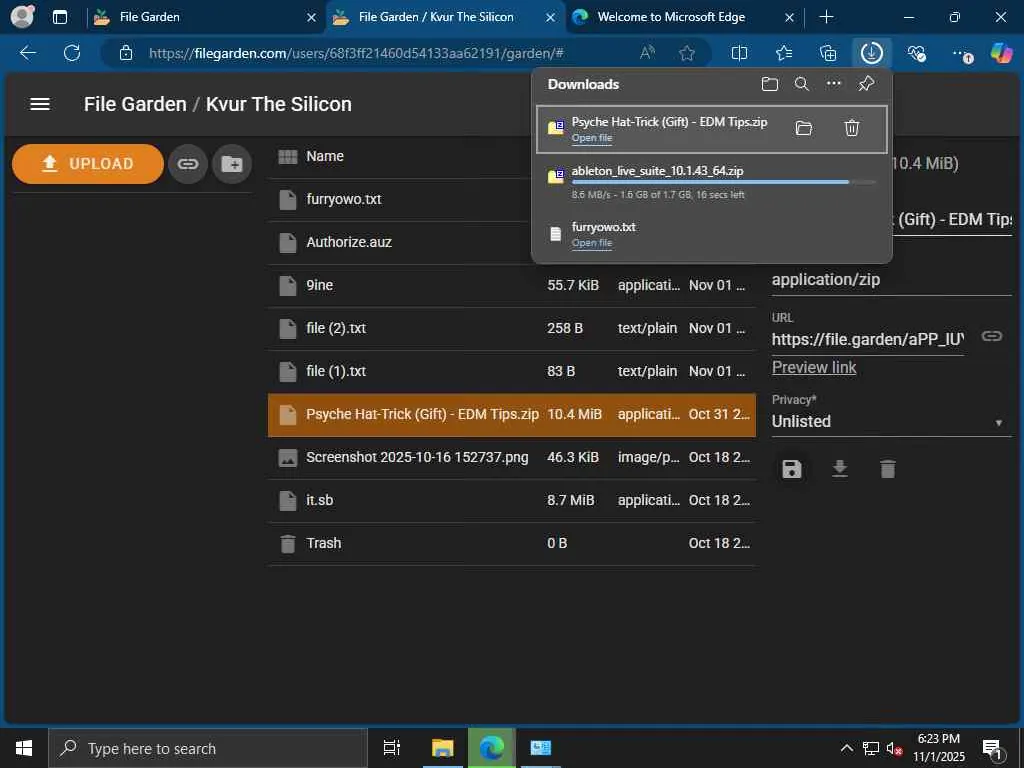
Task: Select Psyche Hat-Trick (Gift) - EDM Tips.zip row
Action: tap(512, 415)
